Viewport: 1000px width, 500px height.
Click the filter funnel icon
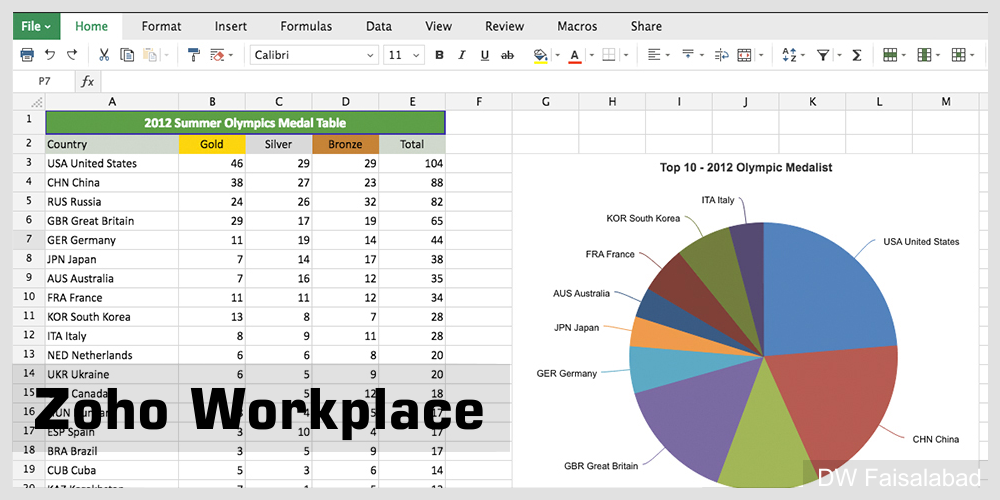(x=823, y=55)
